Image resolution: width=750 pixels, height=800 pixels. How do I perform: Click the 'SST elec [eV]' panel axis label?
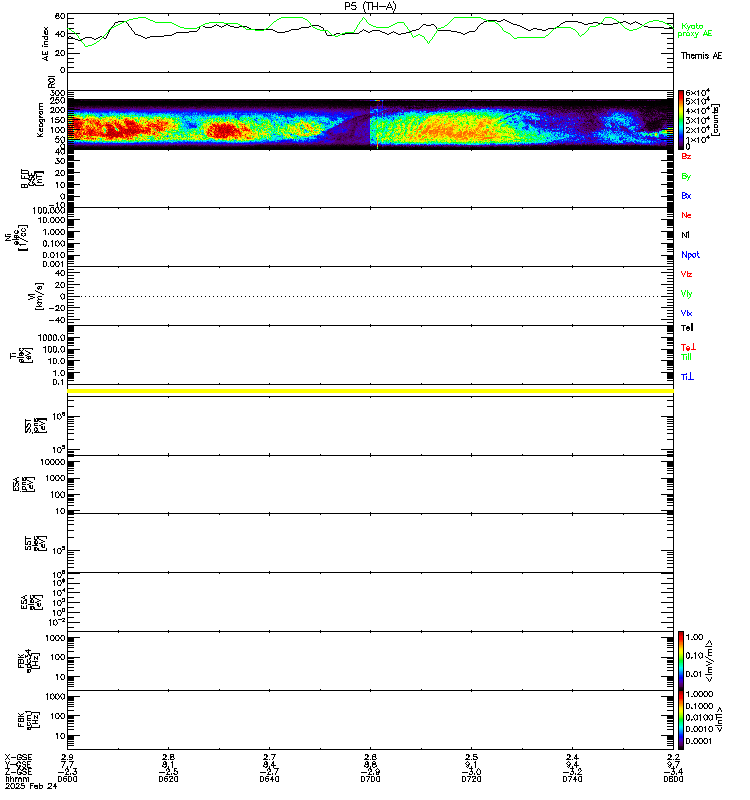tap(36, 543)
